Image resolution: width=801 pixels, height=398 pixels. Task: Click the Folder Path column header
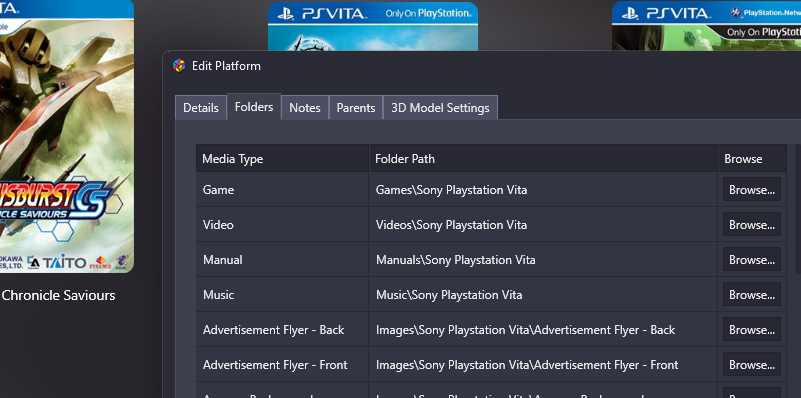[544, 158]
